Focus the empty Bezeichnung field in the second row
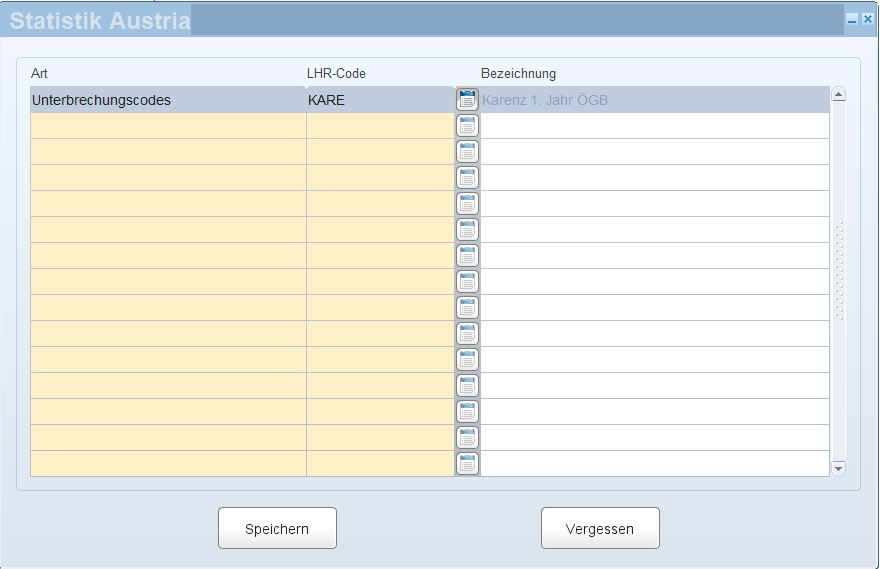Image resolution: width=880 pixels, height=569 pixels. point(654,126)
